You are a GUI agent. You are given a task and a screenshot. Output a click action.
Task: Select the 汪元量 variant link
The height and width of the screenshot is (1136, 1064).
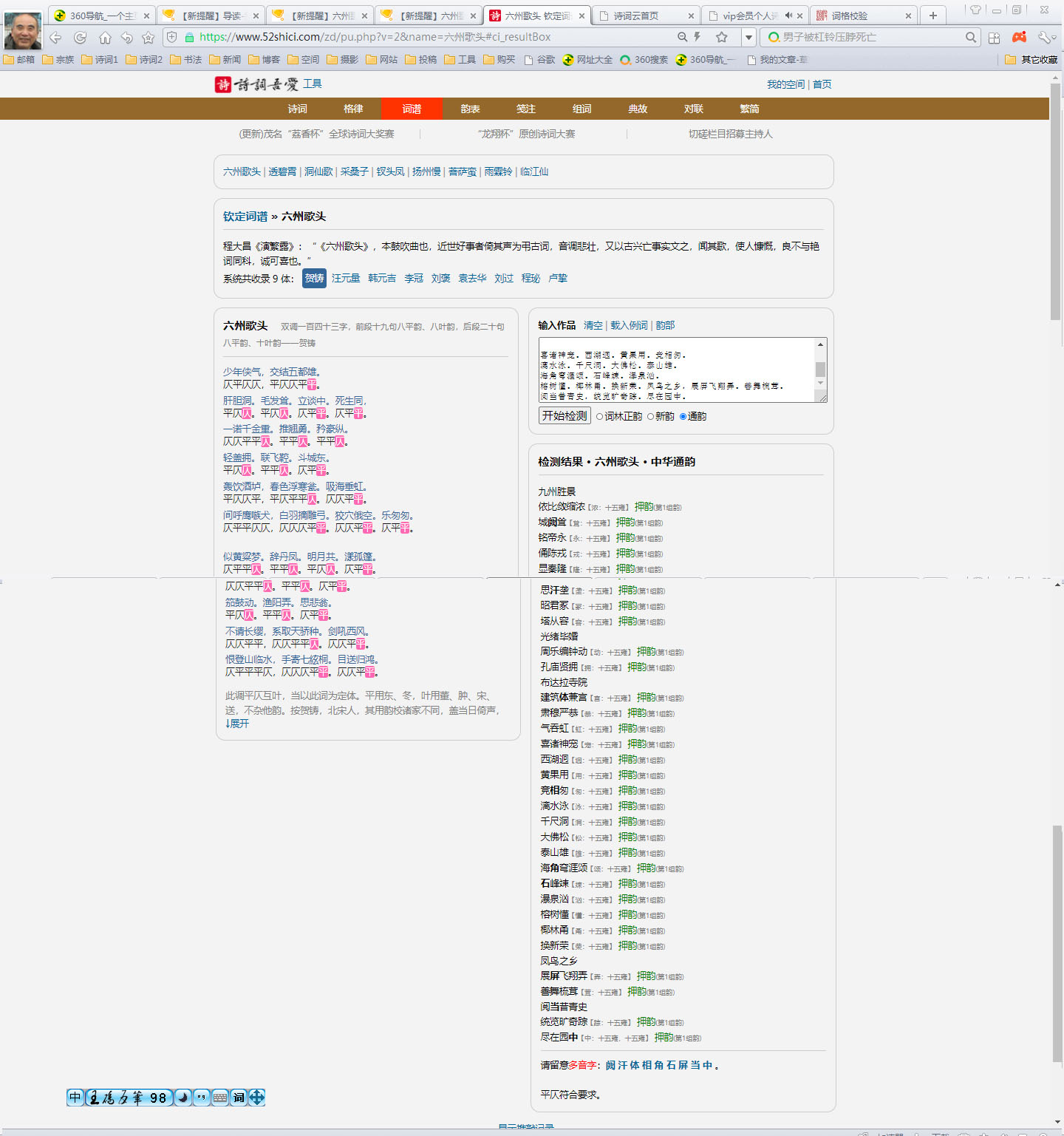coord(346,278)
